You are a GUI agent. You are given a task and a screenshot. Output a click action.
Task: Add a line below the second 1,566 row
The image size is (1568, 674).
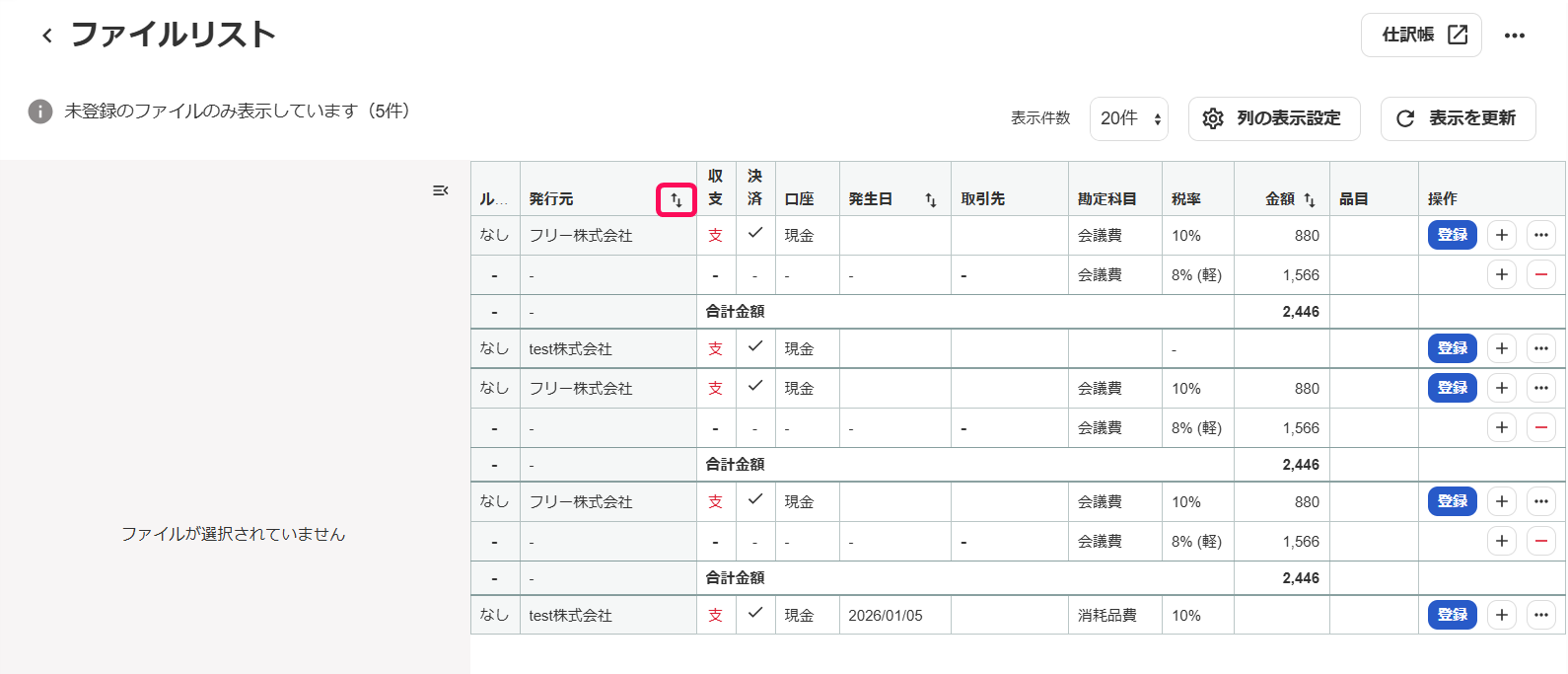pos(1502,427)
